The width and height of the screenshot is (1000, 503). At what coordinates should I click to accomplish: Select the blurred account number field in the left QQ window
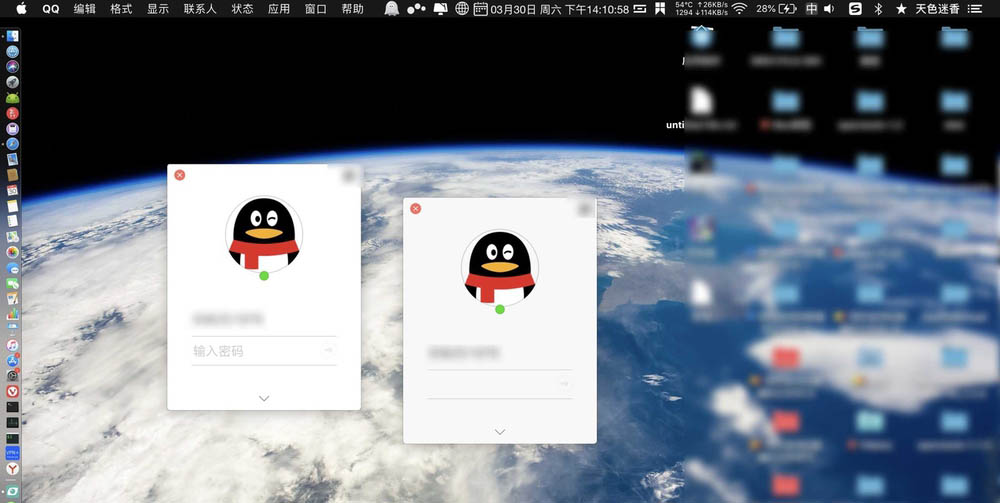click(264, 320)
